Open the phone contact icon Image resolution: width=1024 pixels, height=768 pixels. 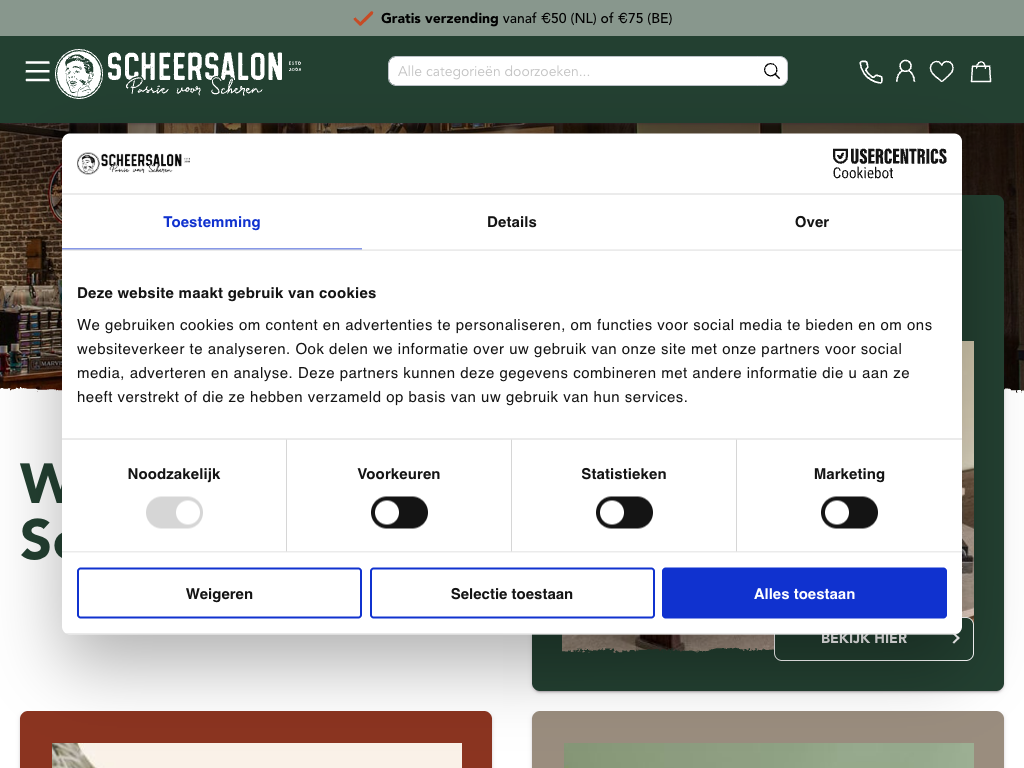(x=871, y=72)
